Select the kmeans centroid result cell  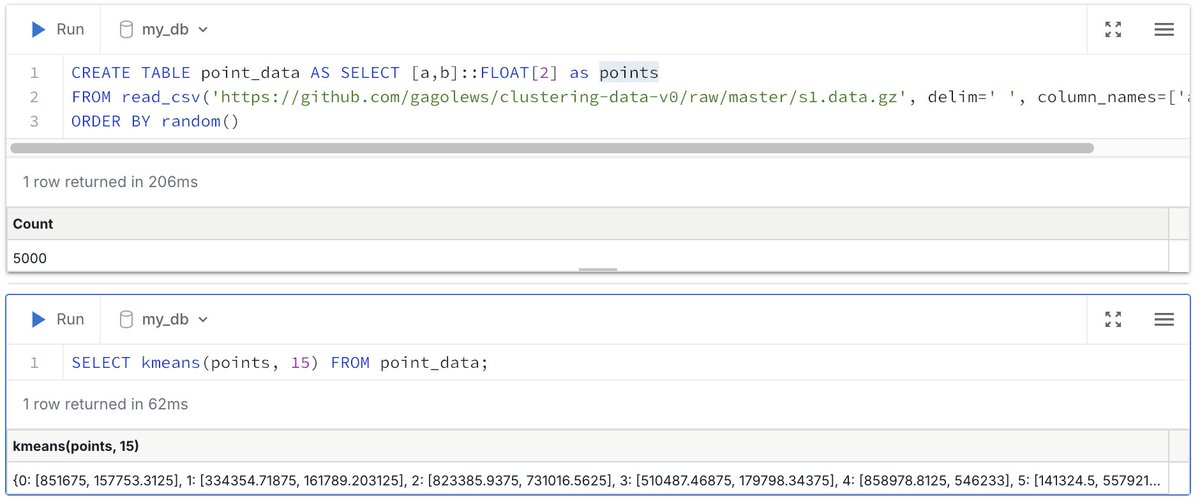click(588, 478)
